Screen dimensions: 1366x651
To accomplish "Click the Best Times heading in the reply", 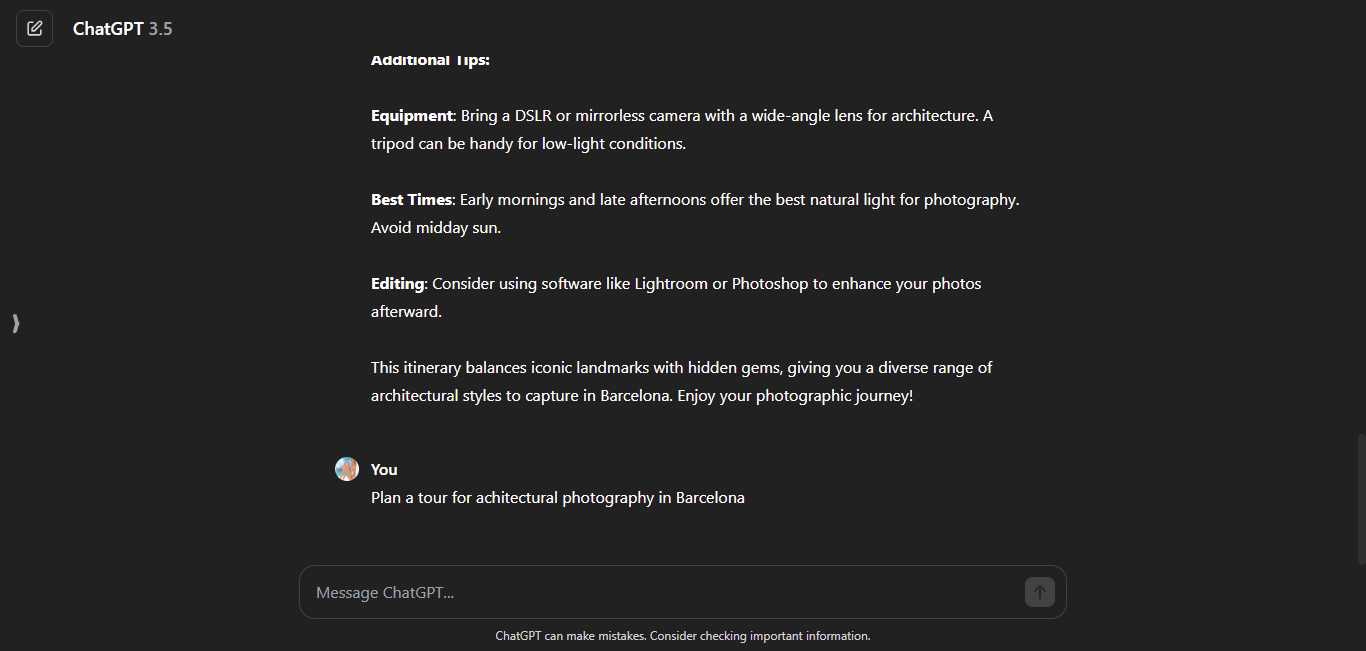I will tap(411, 199).
